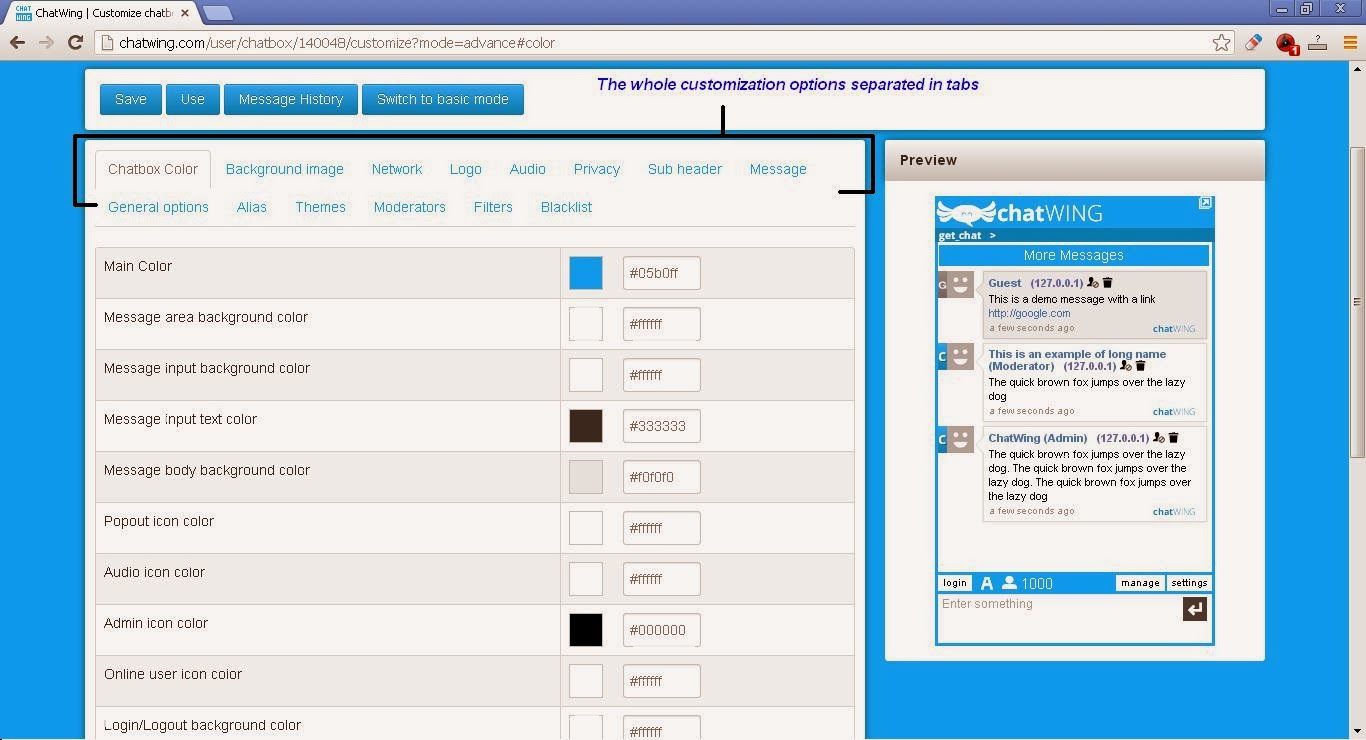Click ChatWing Admin's ban user icon
This screenshot has height=740, width=1366.
[x=1159, y=438]
